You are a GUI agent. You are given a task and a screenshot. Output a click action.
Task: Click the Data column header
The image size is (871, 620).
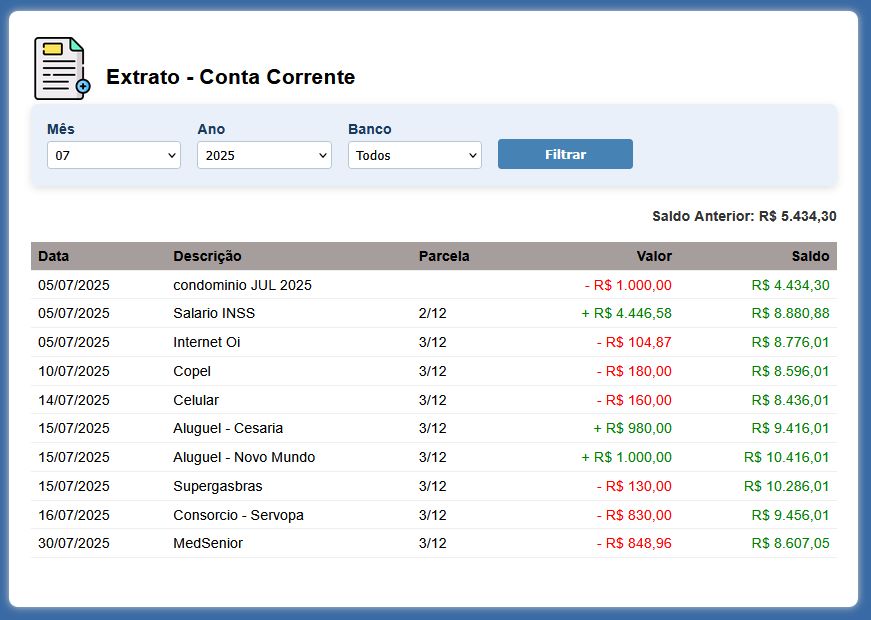click(54, 256)
